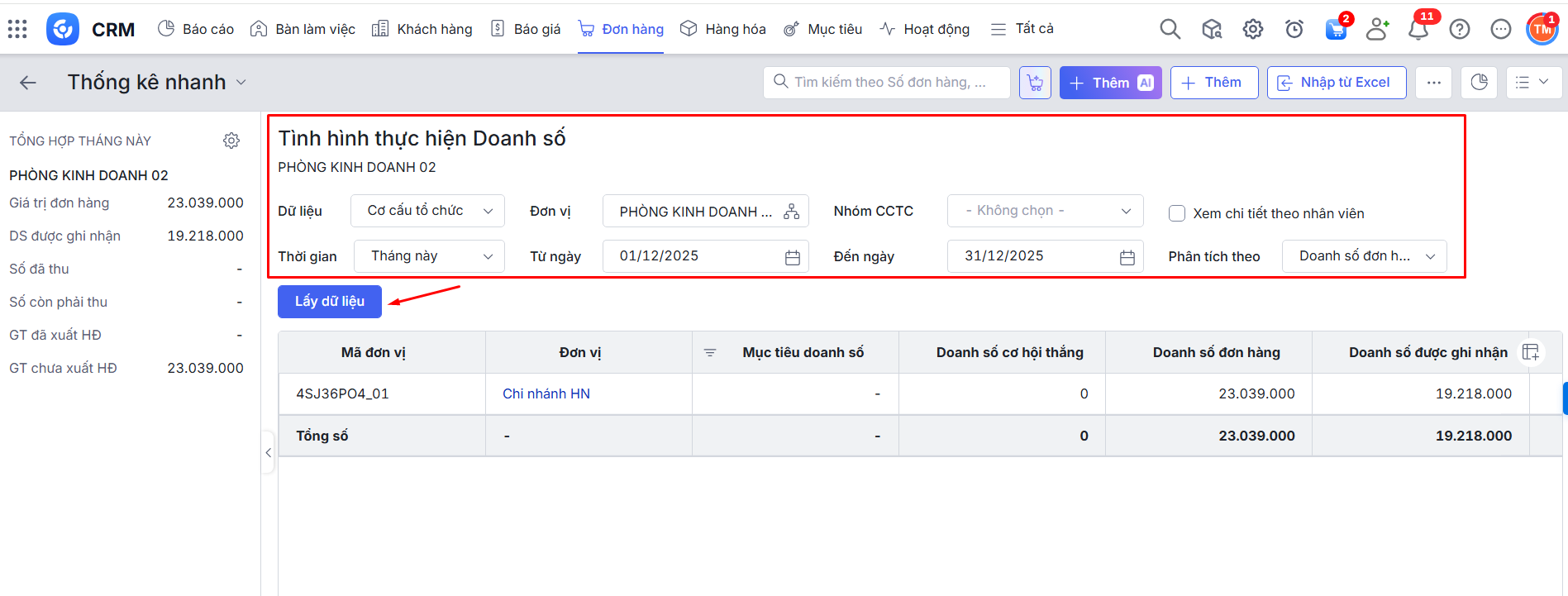The width and height of the screenshot is (1568, 596).
Task: Click the search magnifier icon in top bar
Action: tap(1170, 30)
